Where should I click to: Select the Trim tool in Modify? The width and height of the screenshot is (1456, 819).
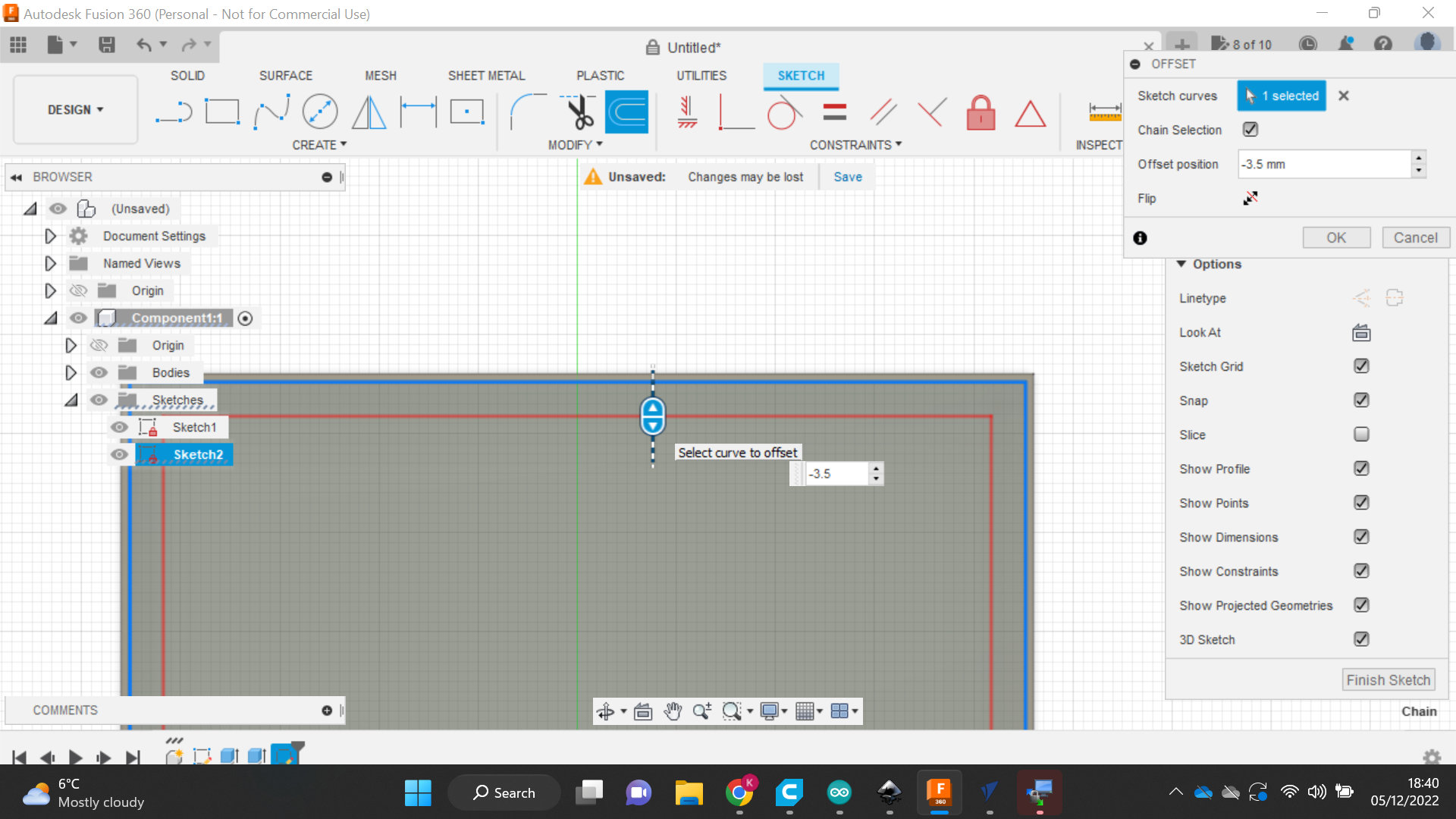pos(578,112)
